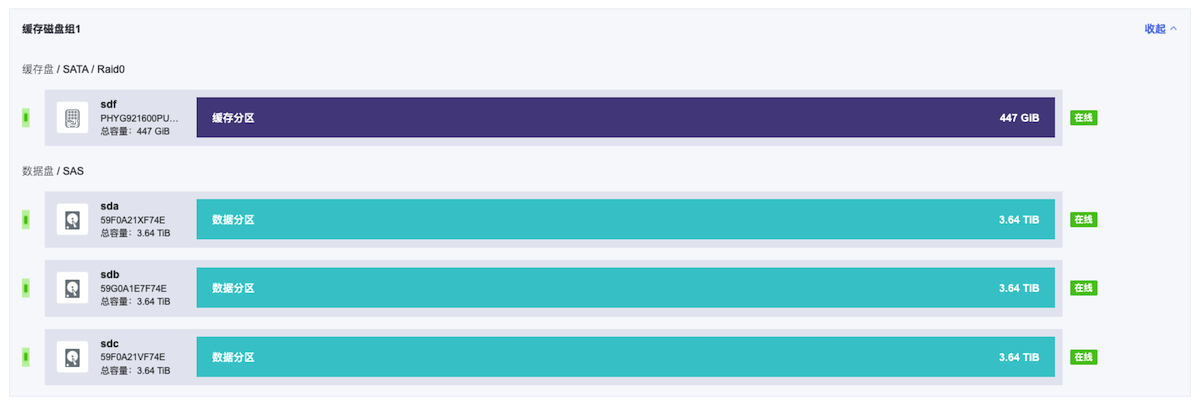This screenshot has height=402, width=1200.
Task: Click green status indicator beside sda
Action: tap(25, 219)
